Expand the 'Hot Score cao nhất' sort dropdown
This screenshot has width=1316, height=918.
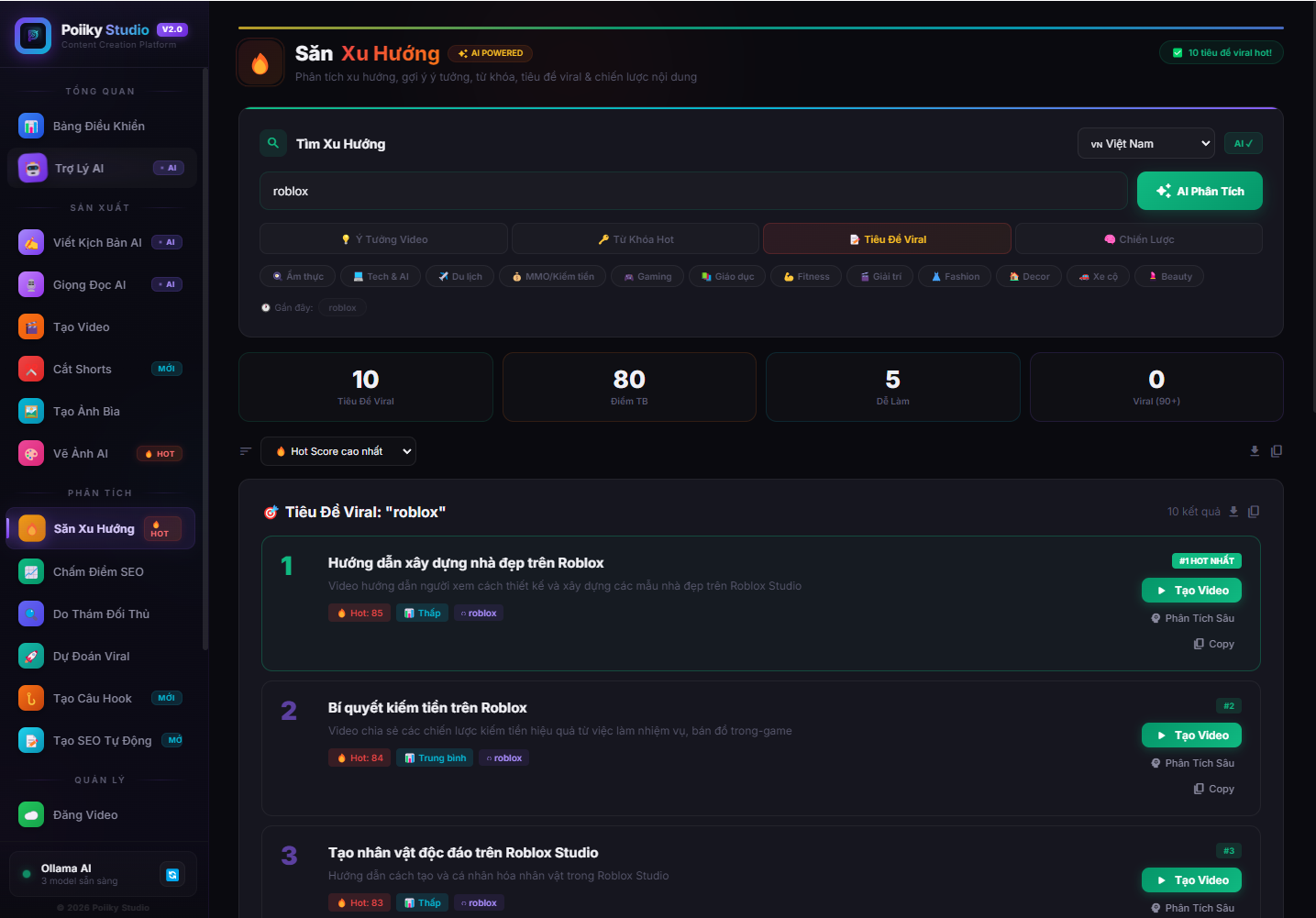338,451
